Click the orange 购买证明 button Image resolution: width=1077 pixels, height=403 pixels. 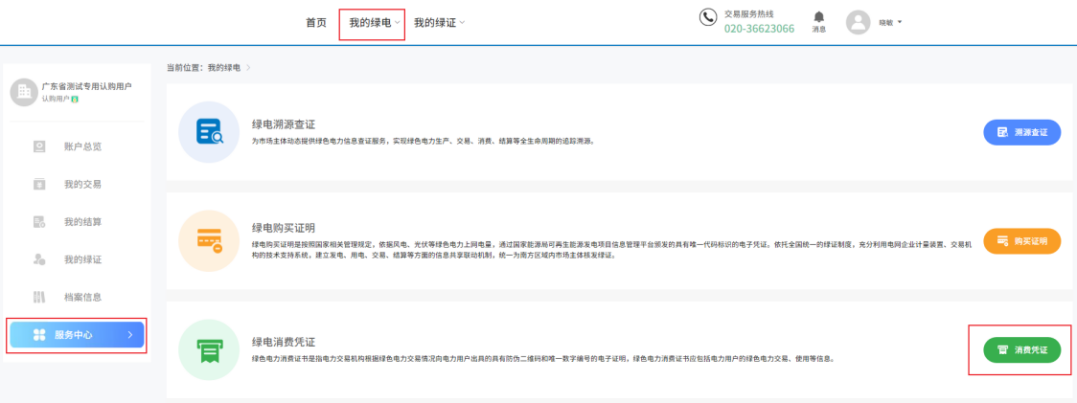point(1021,241)
